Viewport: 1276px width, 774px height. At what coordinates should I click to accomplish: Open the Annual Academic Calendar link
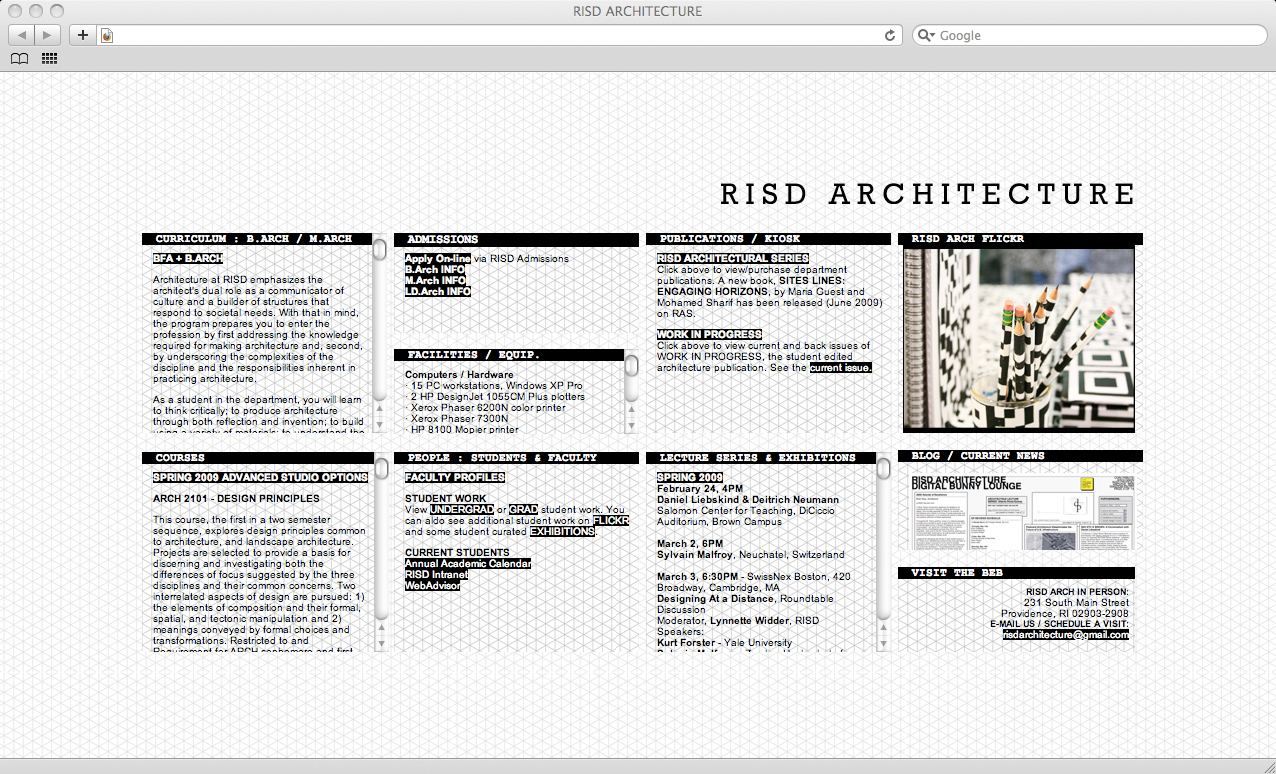[x=468, y=563]
